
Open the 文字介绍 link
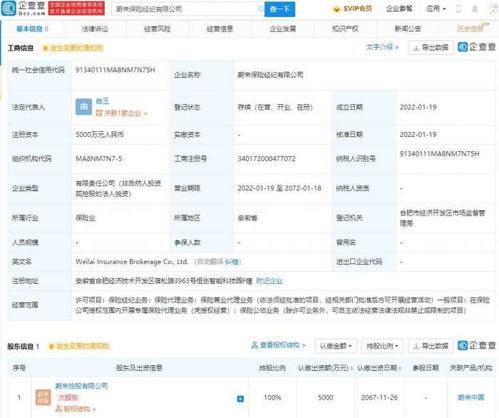click(x=382, y=47)
